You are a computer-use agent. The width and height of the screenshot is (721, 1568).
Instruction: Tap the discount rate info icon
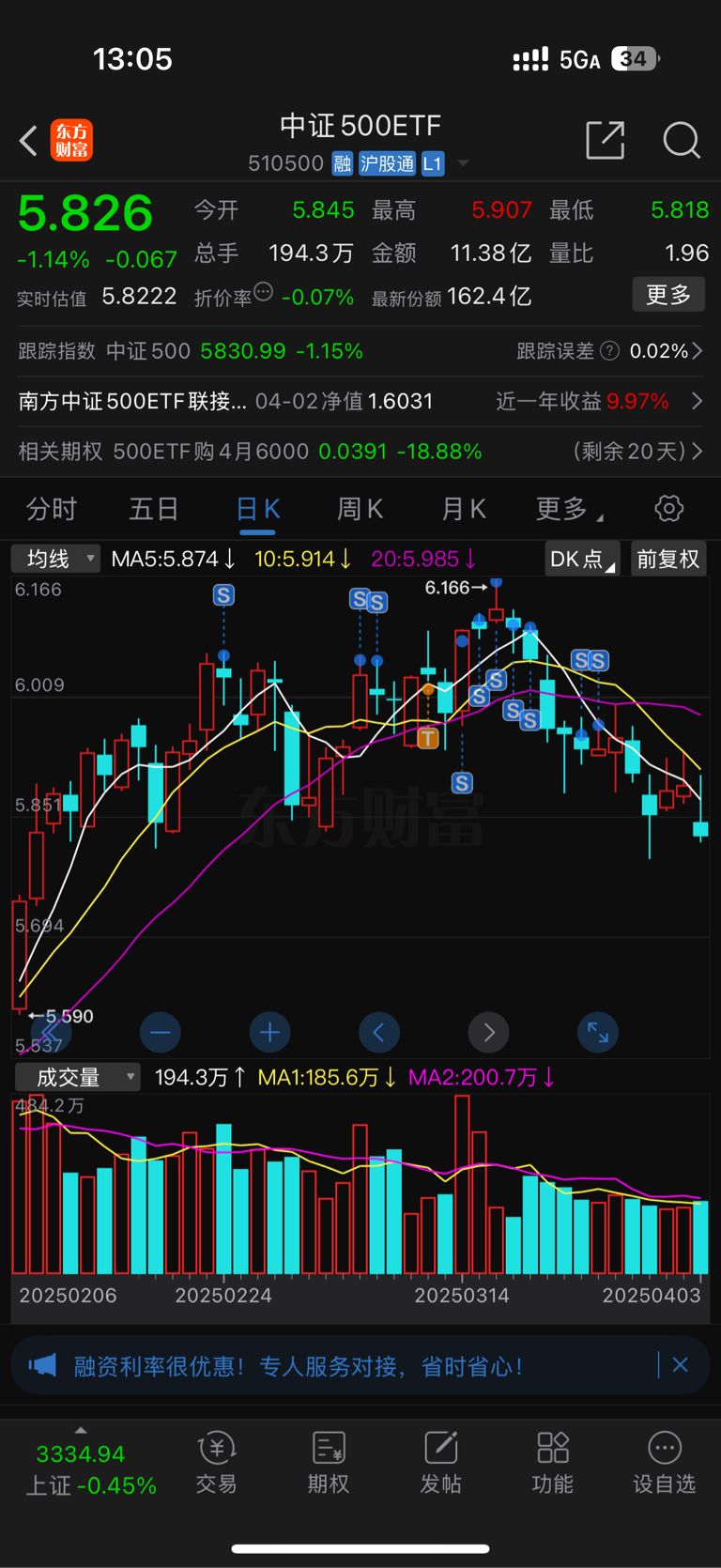[x=264, y=292]
